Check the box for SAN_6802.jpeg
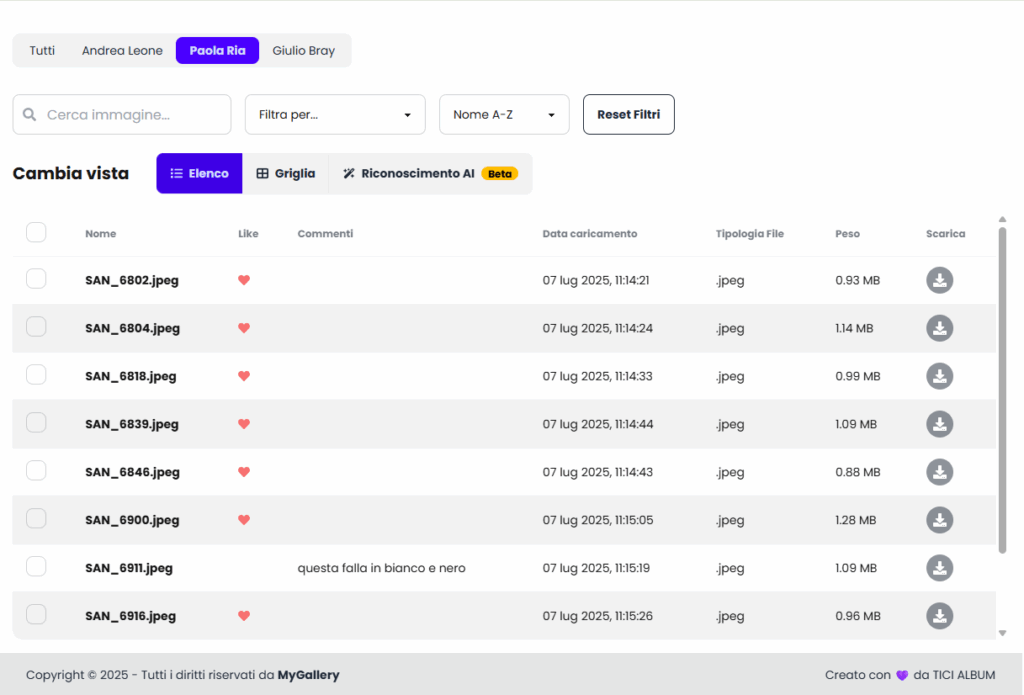Image resolution: width=1024 pixels, height=695 pixels. pyautogui.click(x=36, y=279)
